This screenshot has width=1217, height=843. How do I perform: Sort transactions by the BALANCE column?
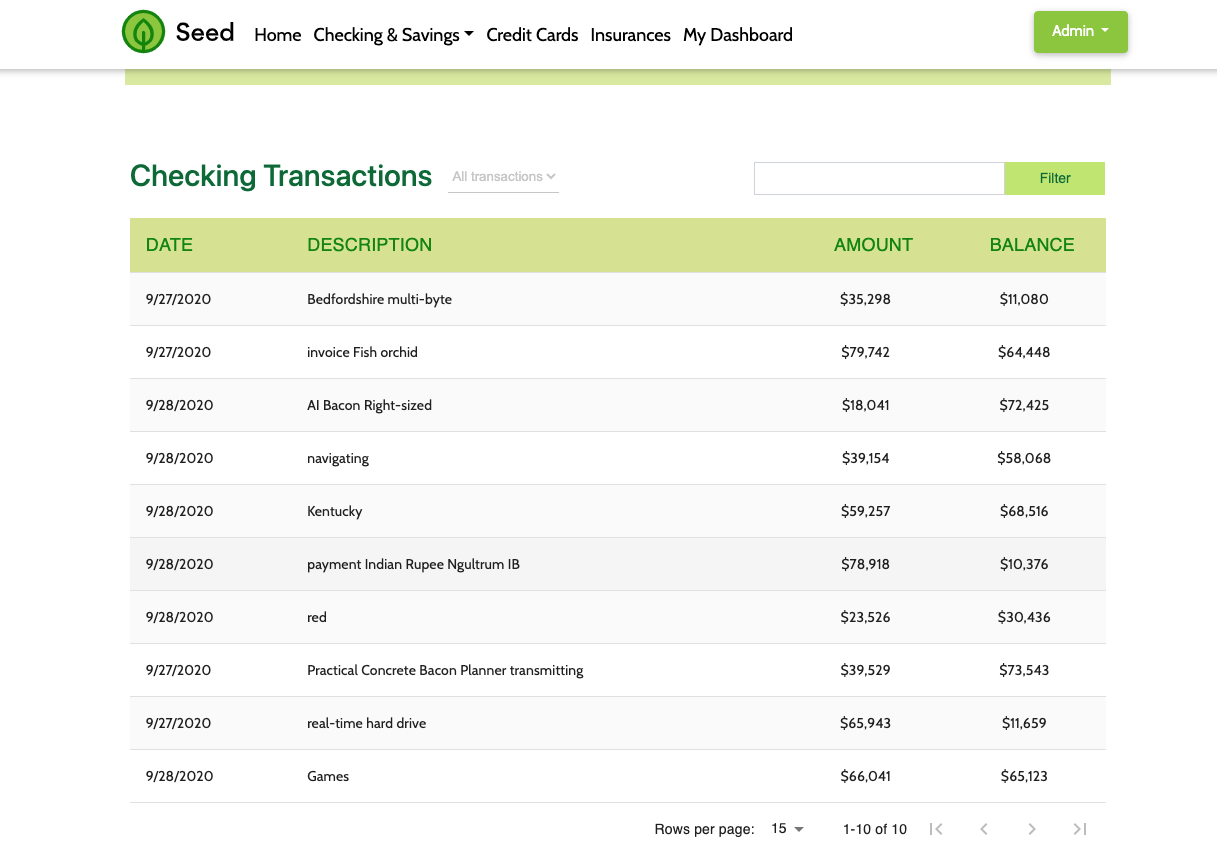1032,244
